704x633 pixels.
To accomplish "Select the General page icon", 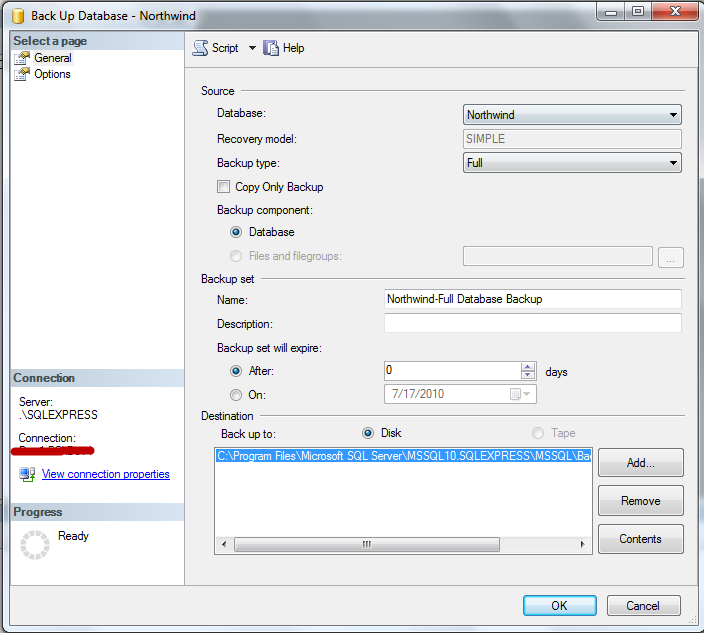I will point(22,58).
